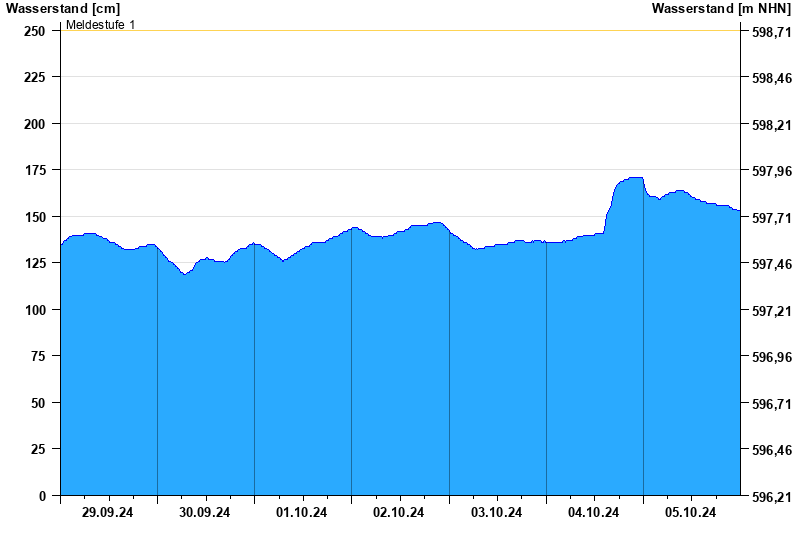
Task: Click the 05.10.24 date label
Action: [691, 513]
